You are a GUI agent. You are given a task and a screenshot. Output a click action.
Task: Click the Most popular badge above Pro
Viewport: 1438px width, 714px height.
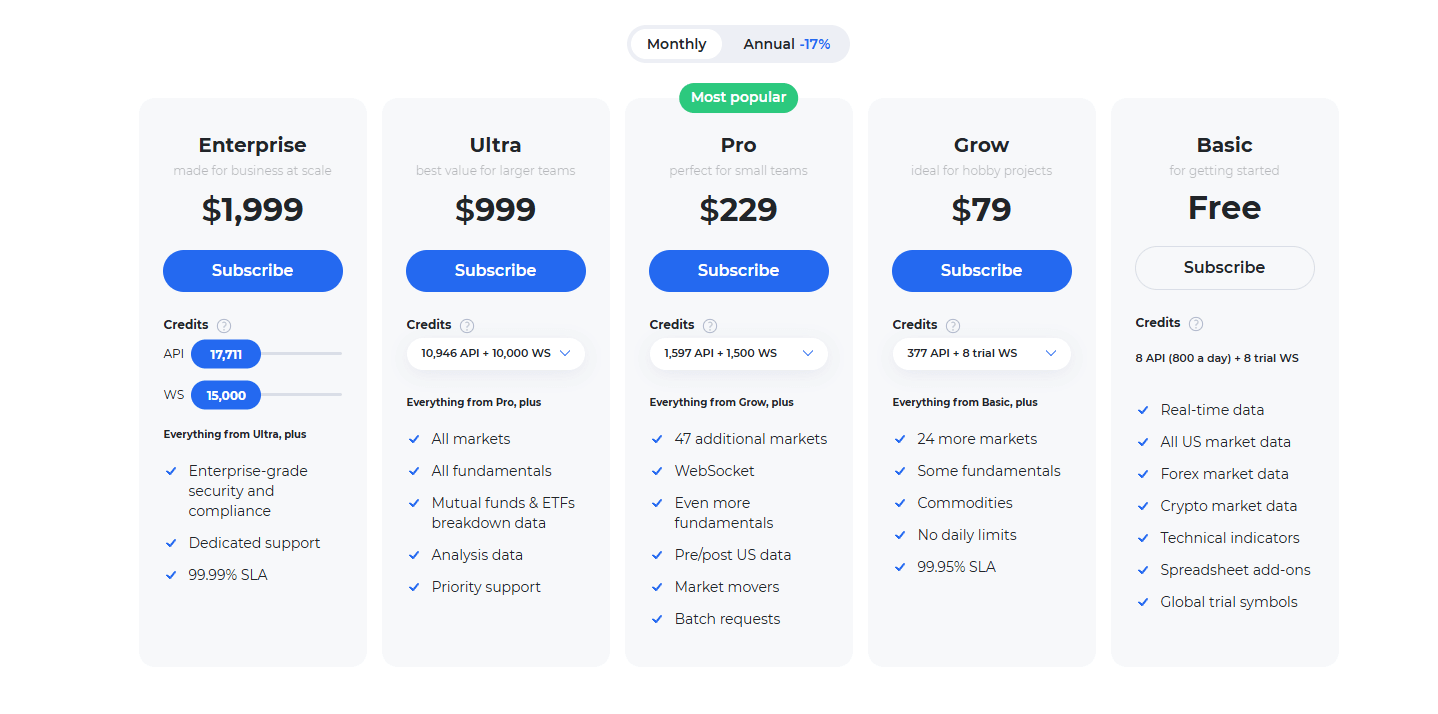click(x=738, y=97)
